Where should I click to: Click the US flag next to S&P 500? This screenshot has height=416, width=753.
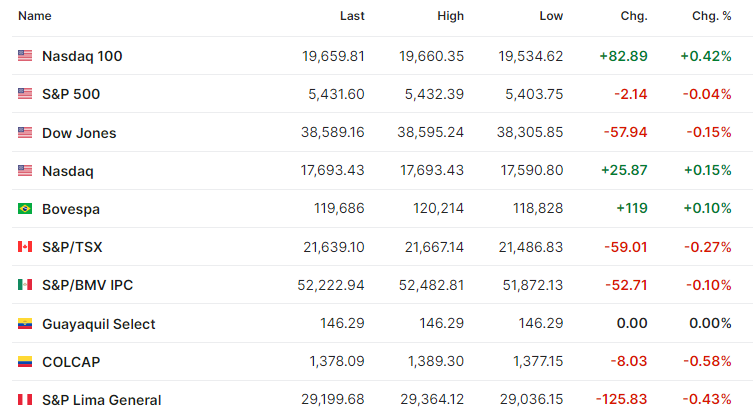[25, 94]
